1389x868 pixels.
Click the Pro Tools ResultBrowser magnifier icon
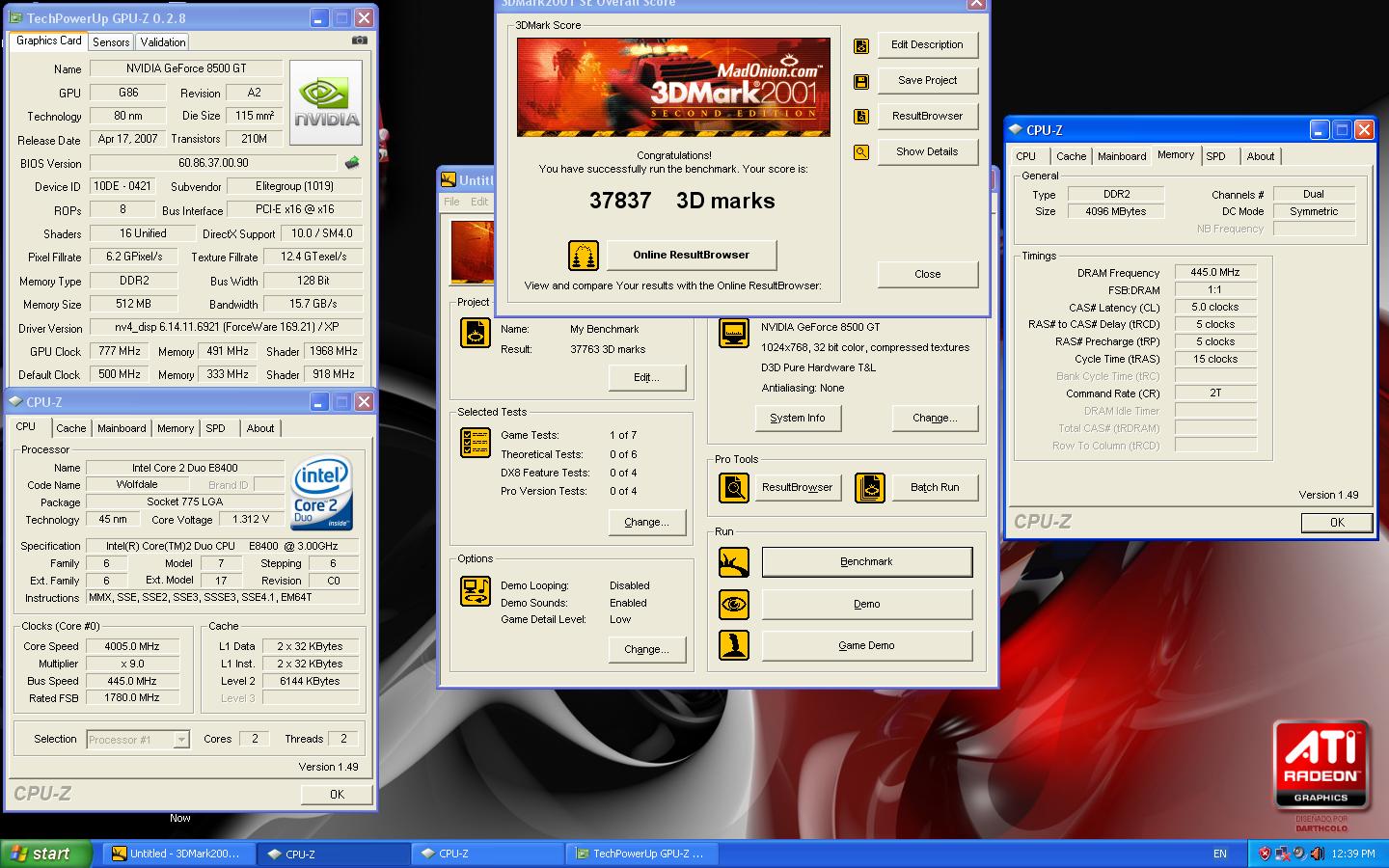[x=734, y=488]
